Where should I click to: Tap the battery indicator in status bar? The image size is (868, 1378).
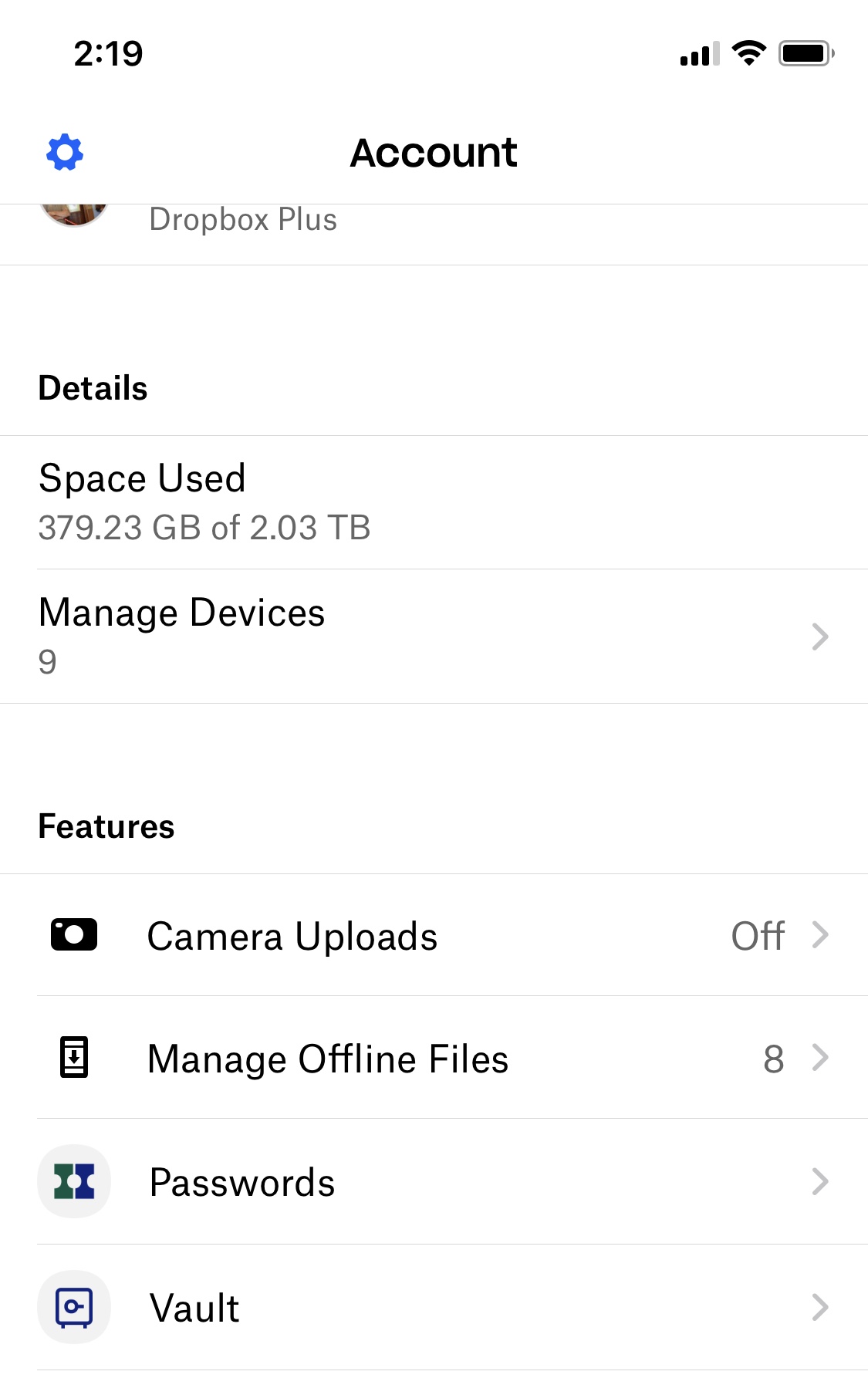coord(806,54)
